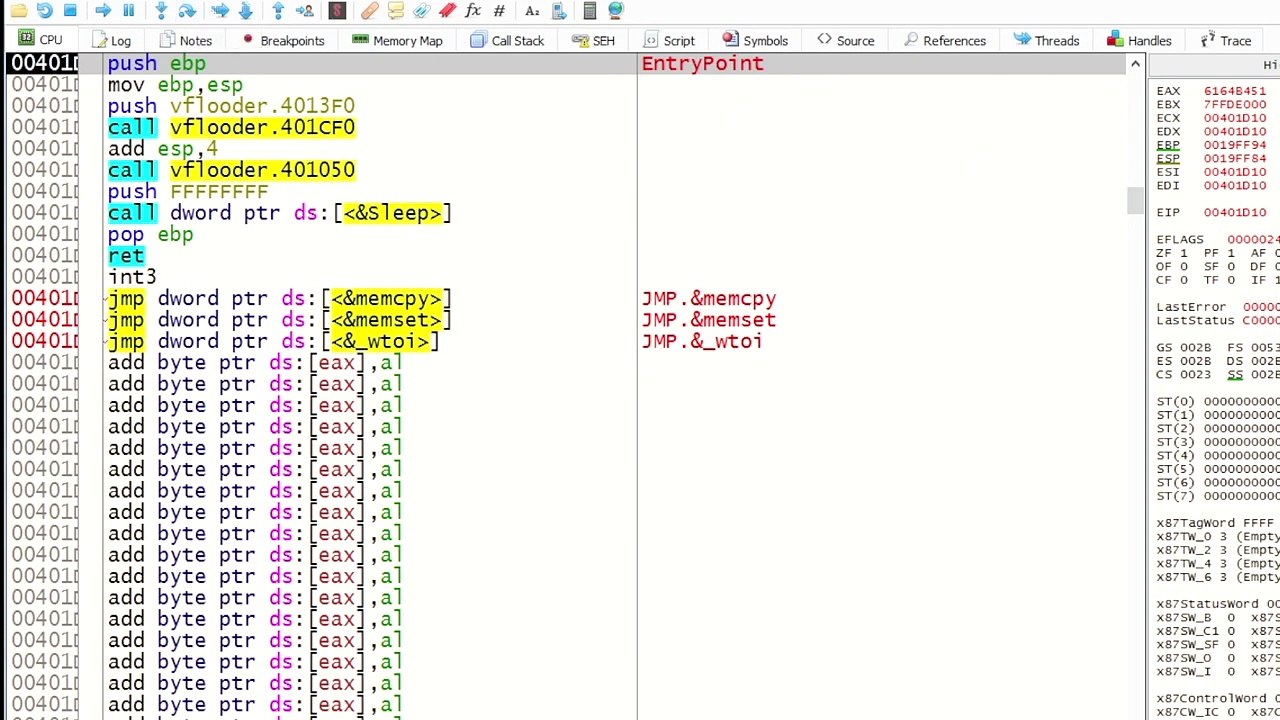Pause execution with the pause icon
This screenshot has width=1280, height=720.
click(x=128, y=11)
